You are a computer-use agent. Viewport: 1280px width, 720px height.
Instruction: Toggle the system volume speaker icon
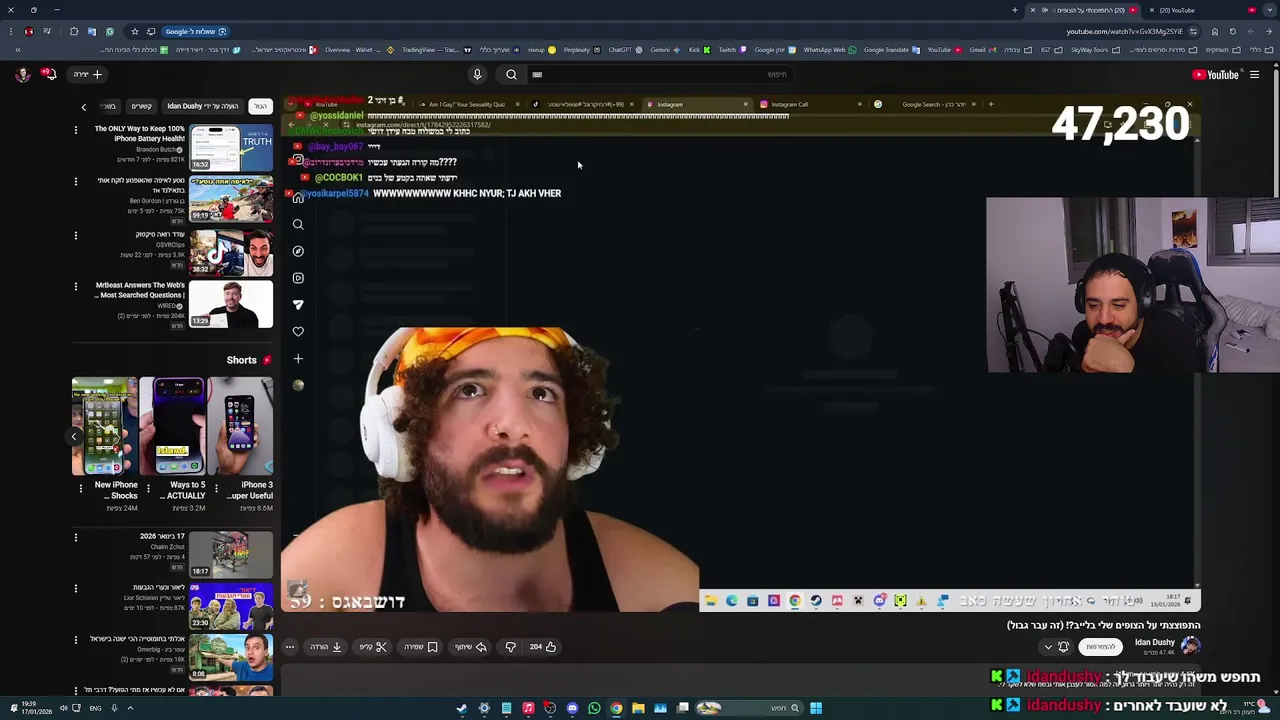(63, 708)
